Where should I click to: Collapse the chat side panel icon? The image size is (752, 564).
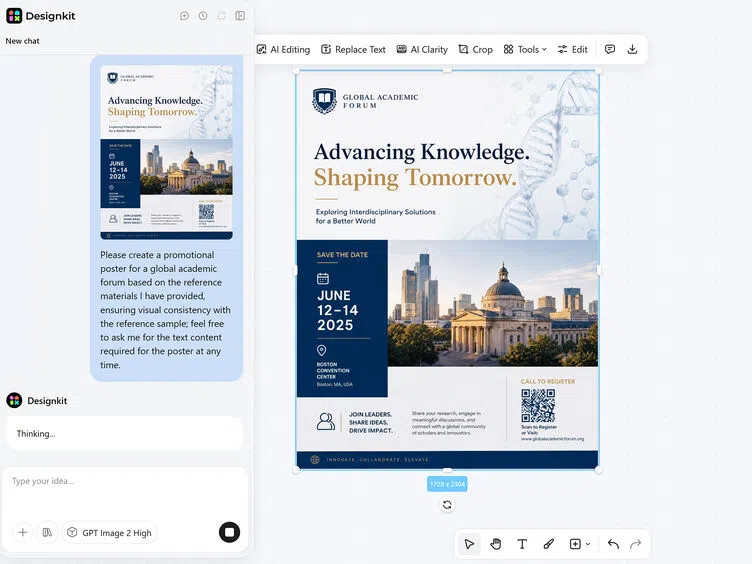point(240,16)
